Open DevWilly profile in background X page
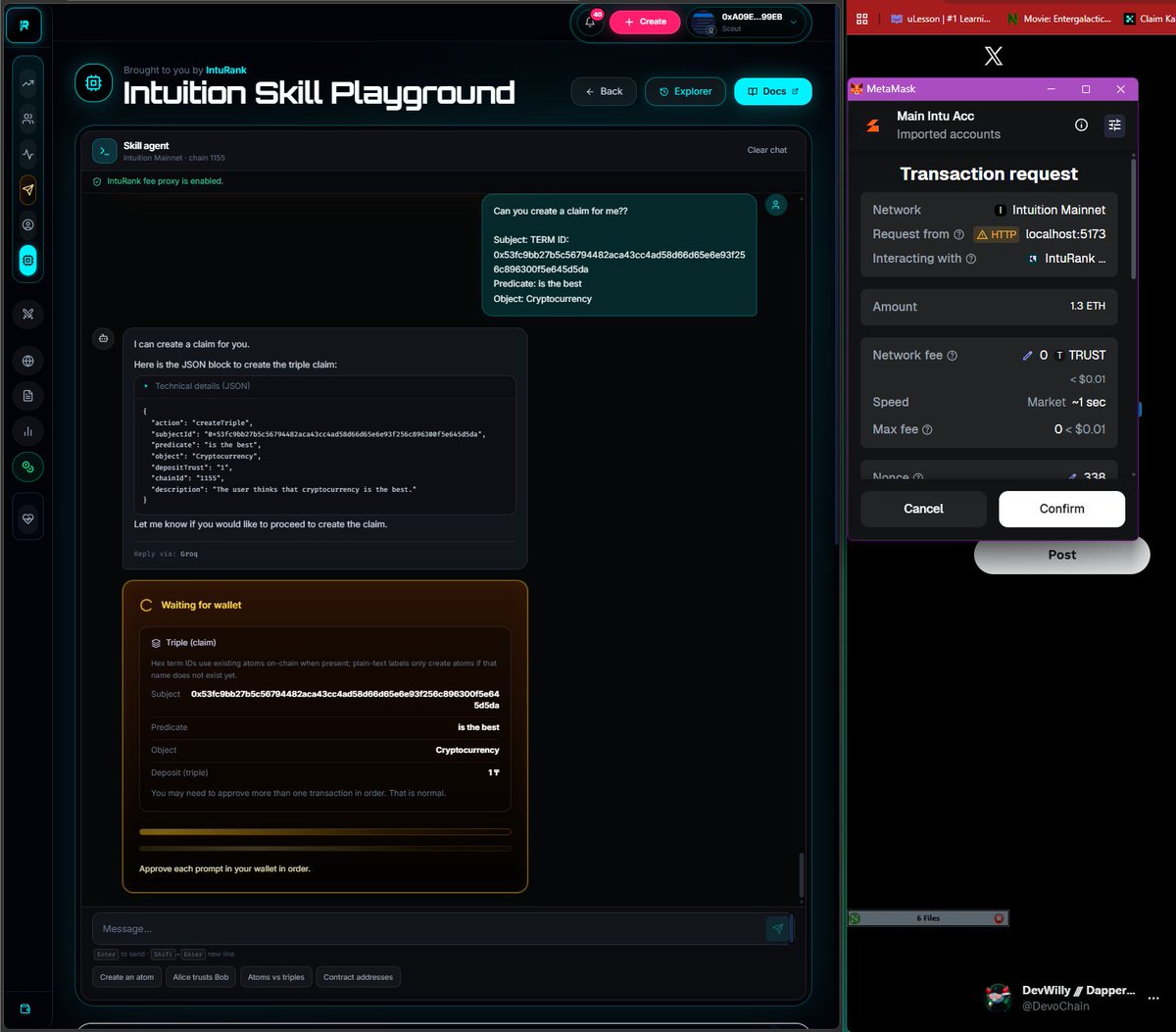Viewport: 1176px width, 1032px height. (1060, 998)
